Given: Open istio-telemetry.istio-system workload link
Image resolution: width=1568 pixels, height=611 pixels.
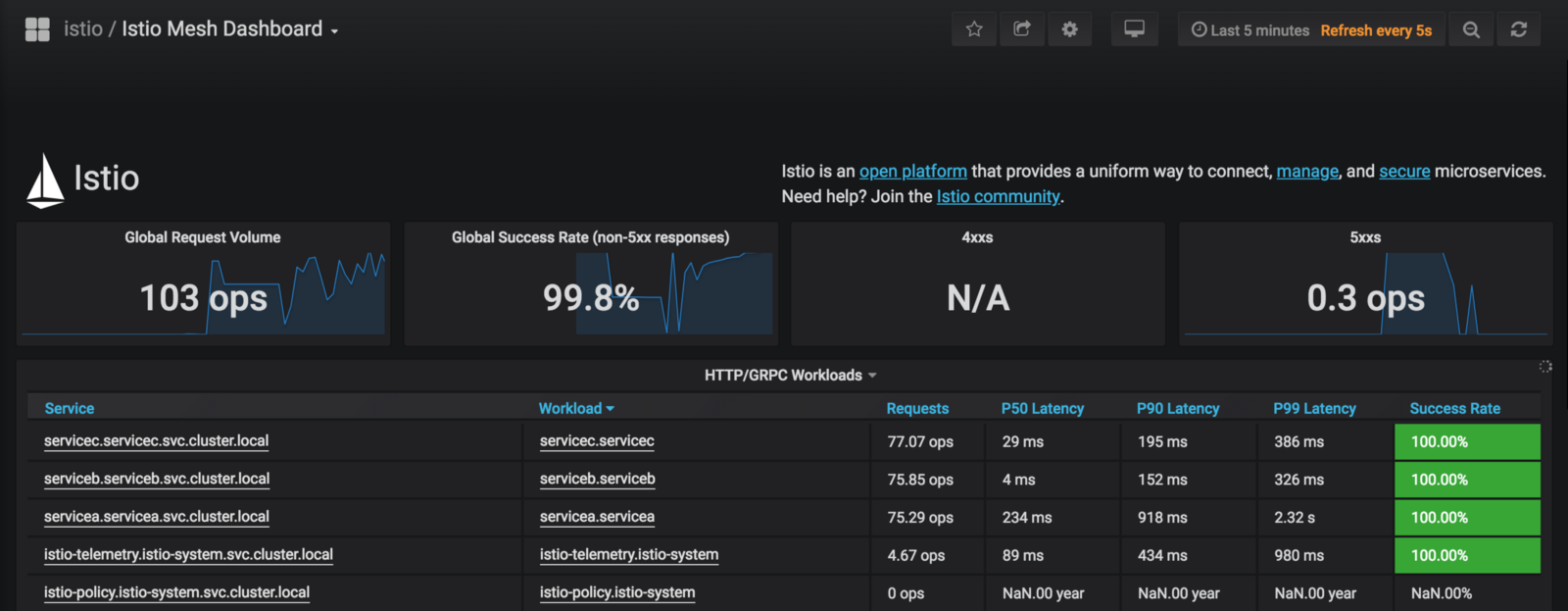Looking at the screenshot, I should point(628,555).
